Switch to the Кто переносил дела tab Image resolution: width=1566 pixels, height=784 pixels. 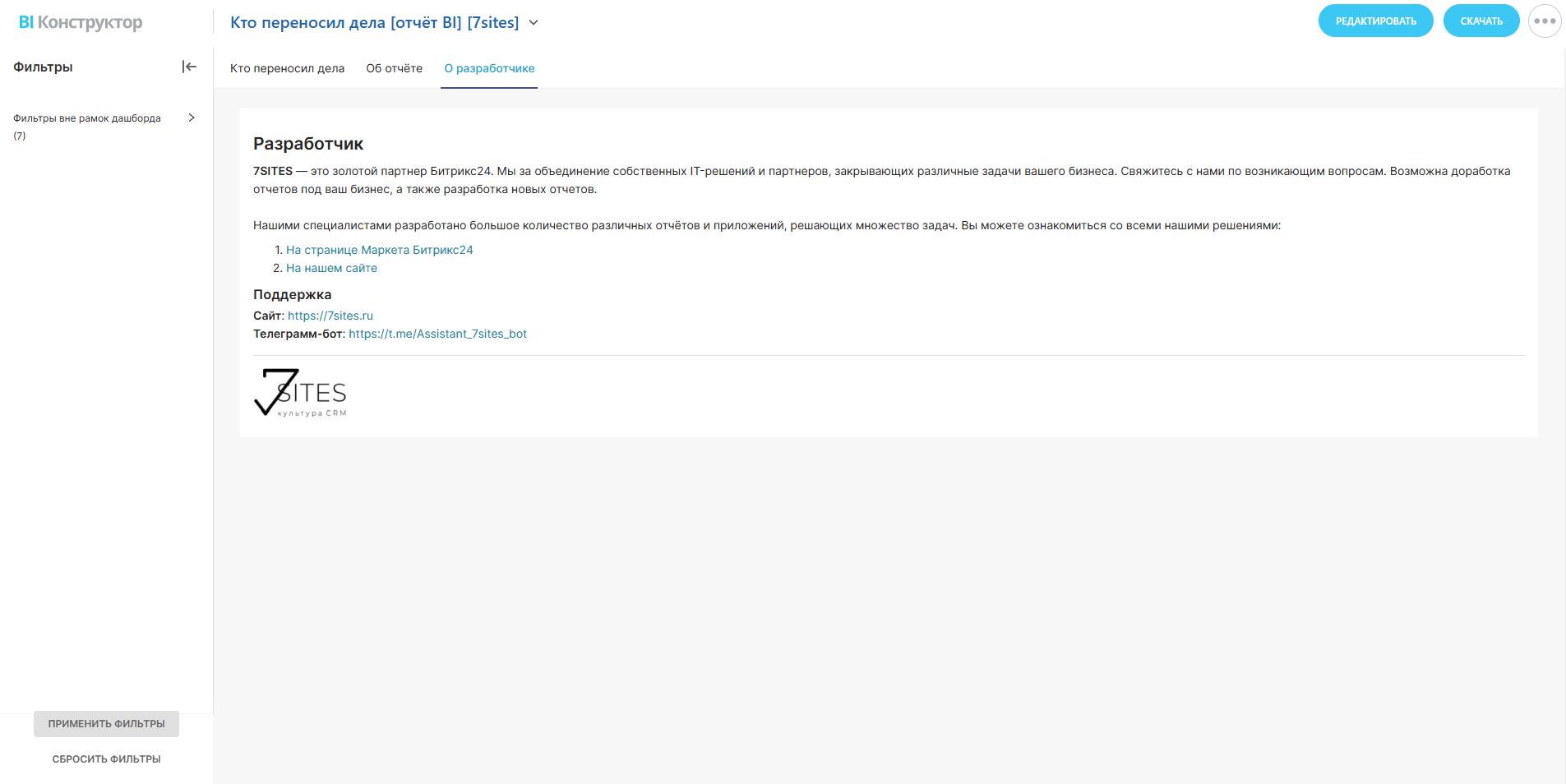tap(287, 68)
